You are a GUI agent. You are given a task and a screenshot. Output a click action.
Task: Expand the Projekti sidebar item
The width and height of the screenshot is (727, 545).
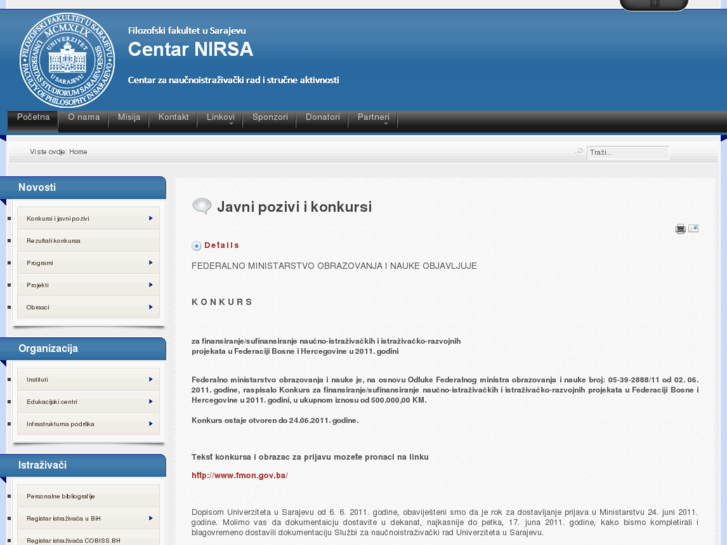(151, 285)
